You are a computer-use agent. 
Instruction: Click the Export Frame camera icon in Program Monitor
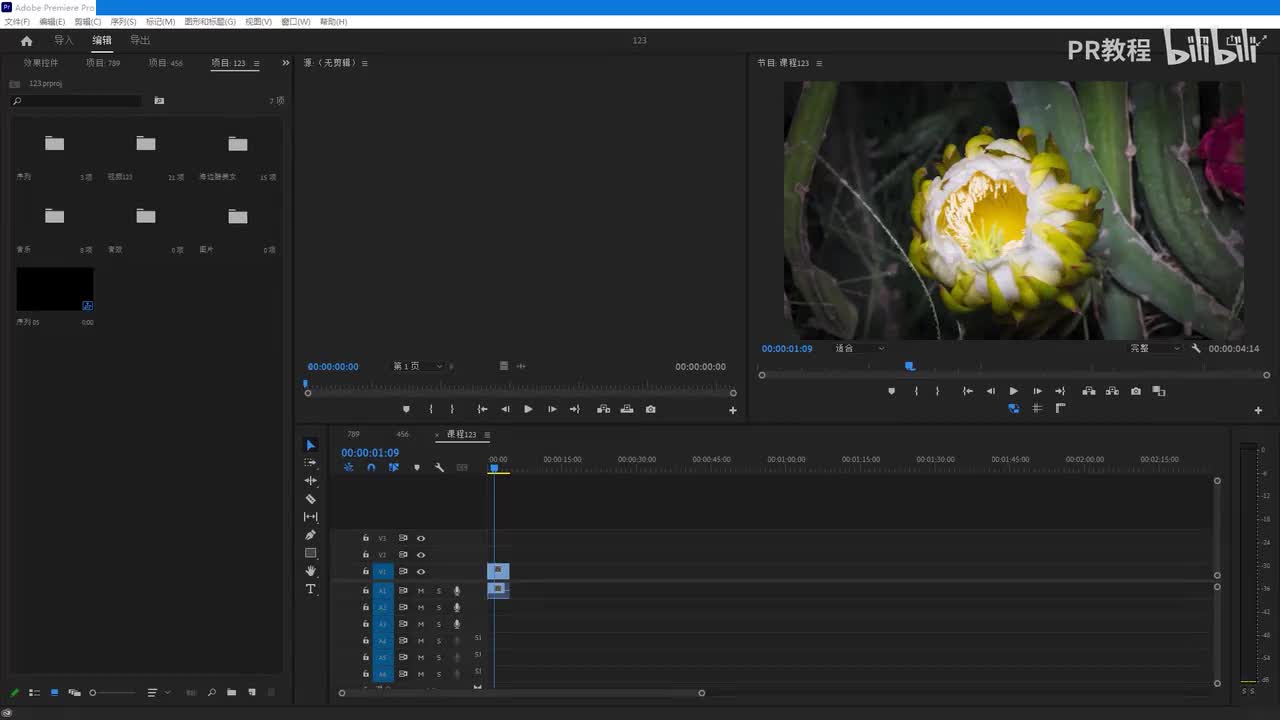pyautogui.click(x=1135, y=391)
